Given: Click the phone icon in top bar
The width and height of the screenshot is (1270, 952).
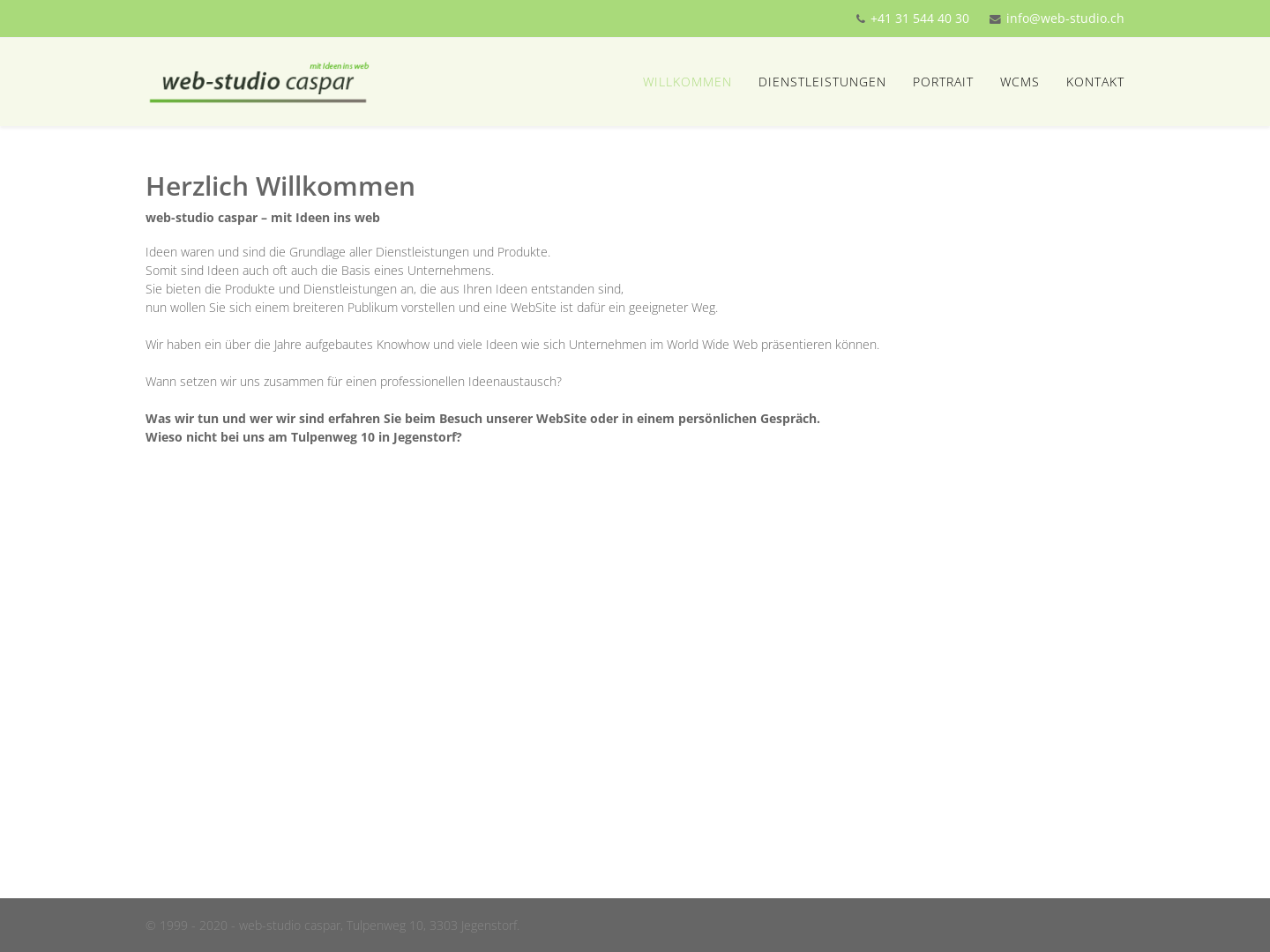Looking at the screenshot, I should coord(861,19).
